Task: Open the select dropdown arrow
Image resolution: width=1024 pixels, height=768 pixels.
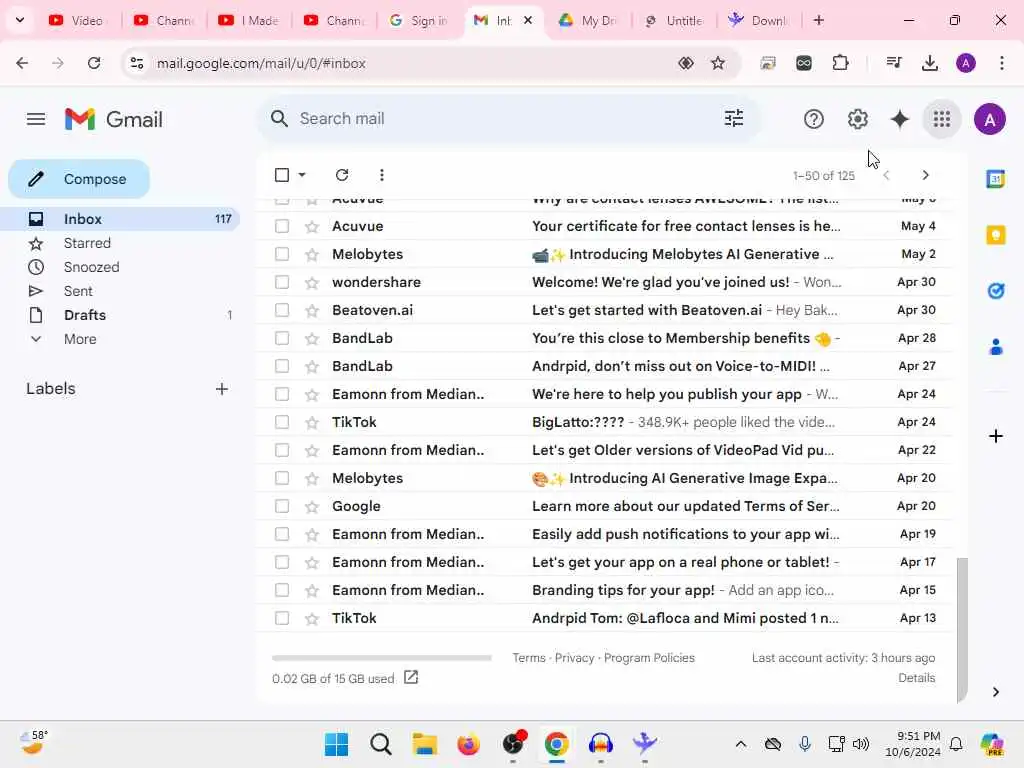Action: pyautogui.click(x=302, y=175)
